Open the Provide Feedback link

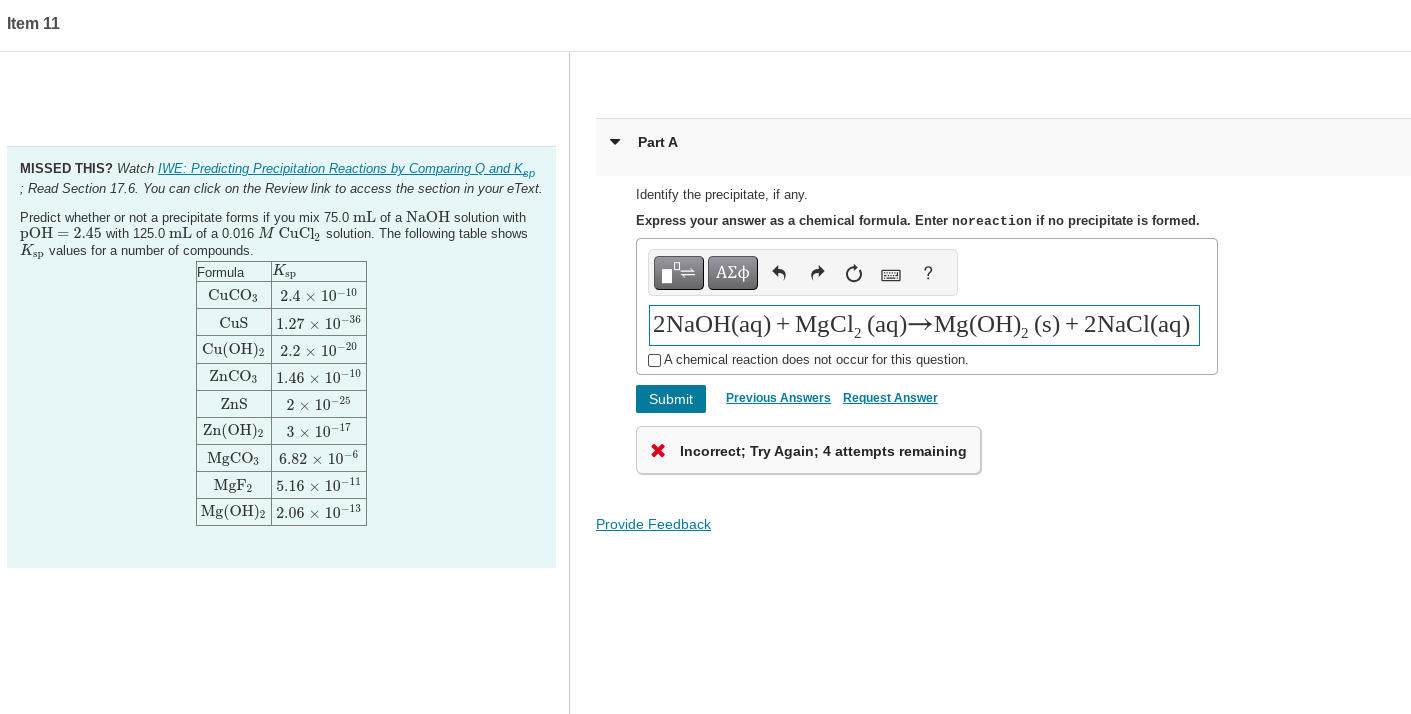(x=653, y=524)
